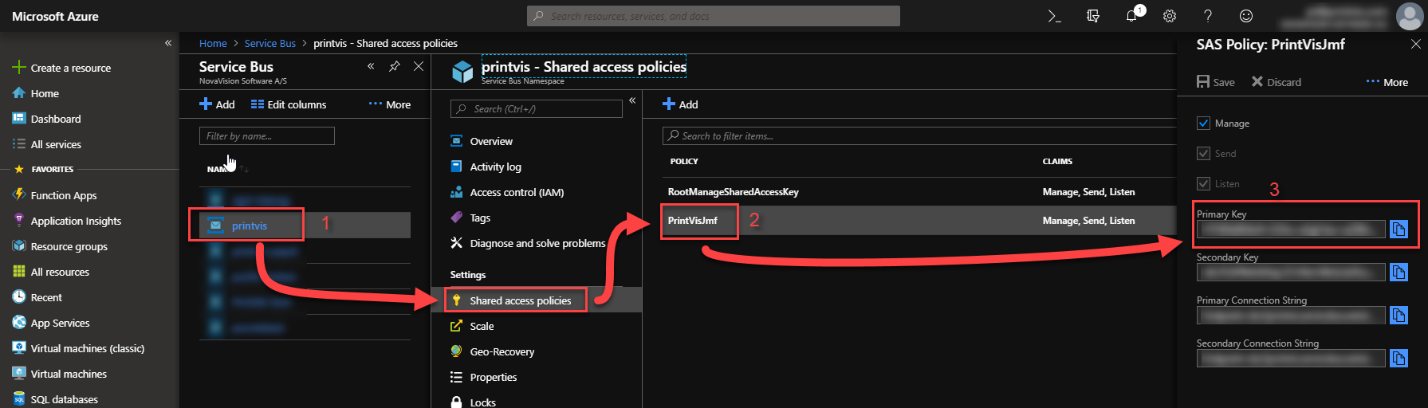Copy the Primary Key value
The width and height of the screenshot is (1428, 408).
(x=1399, y=229)
